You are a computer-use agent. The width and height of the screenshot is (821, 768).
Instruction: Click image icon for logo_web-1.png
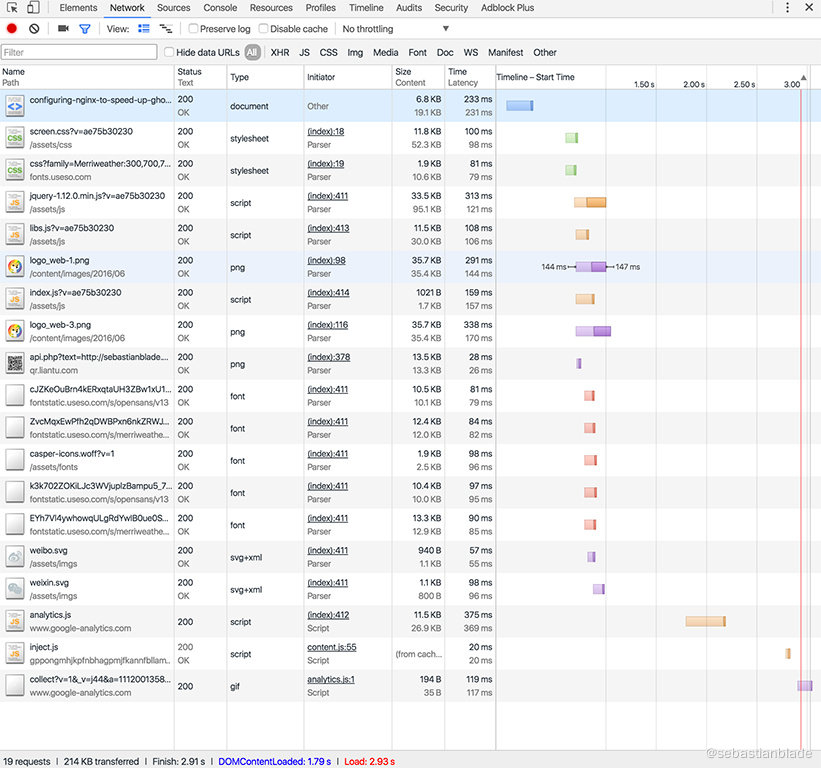tap(15, 267)
